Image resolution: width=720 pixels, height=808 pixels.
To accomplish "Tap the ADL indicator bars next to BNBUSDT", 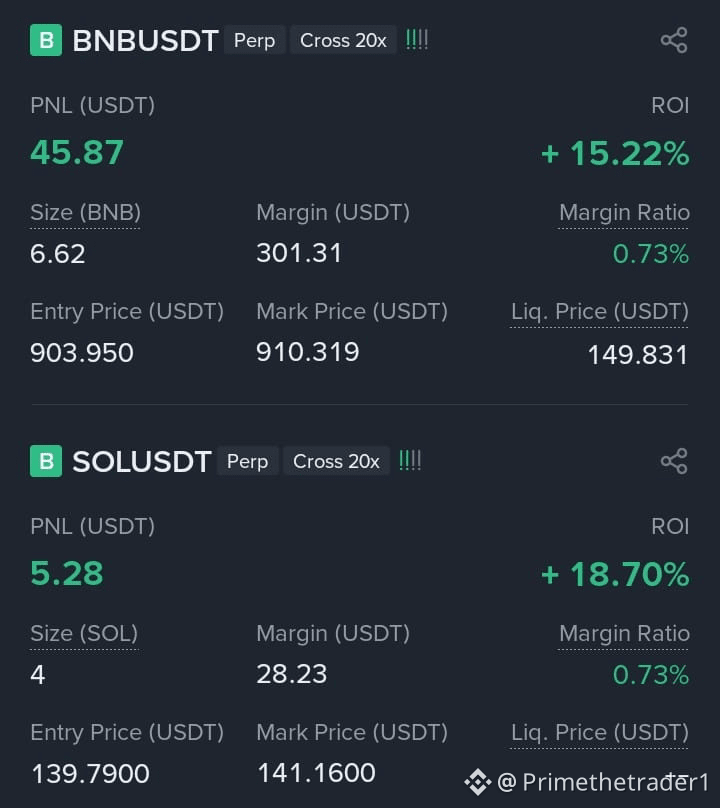I will (x=417, y=40).
